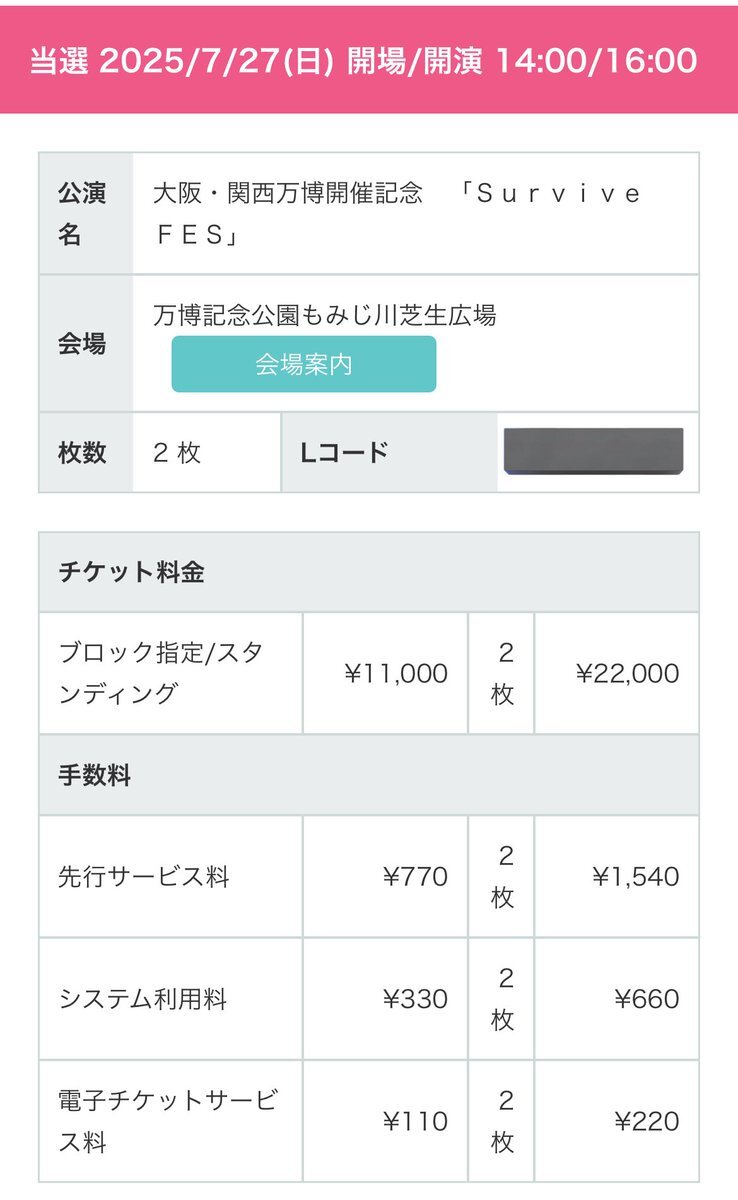Select the Lコード label cell
The image size is (738, 1200).
390,452
